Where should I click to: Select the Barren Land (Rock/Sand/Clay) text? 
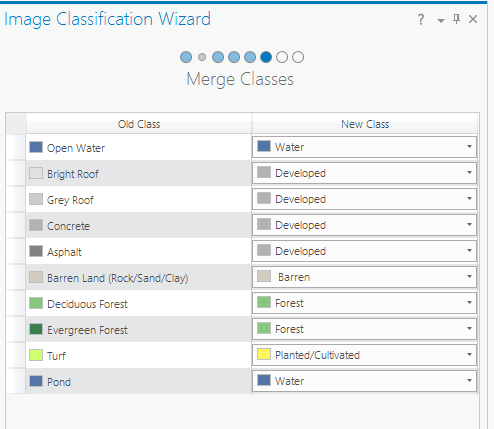118,278
